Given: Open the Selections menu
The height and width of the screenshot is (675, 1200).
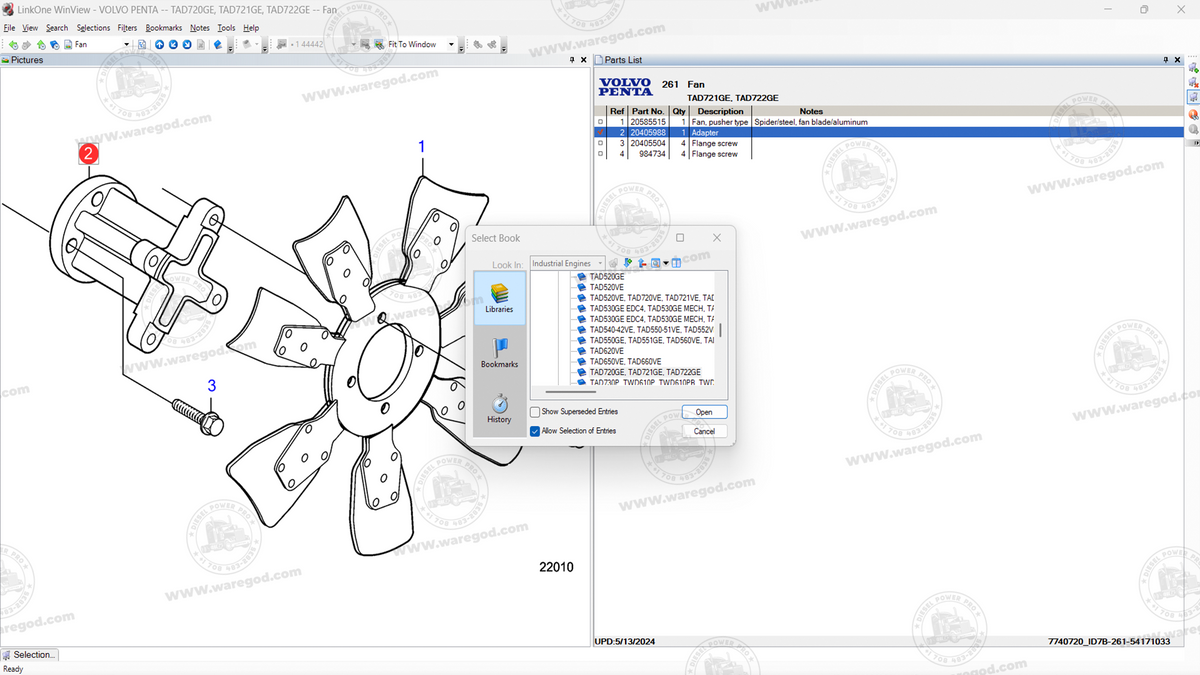Looking at the screenshot, I should (93, 28).
